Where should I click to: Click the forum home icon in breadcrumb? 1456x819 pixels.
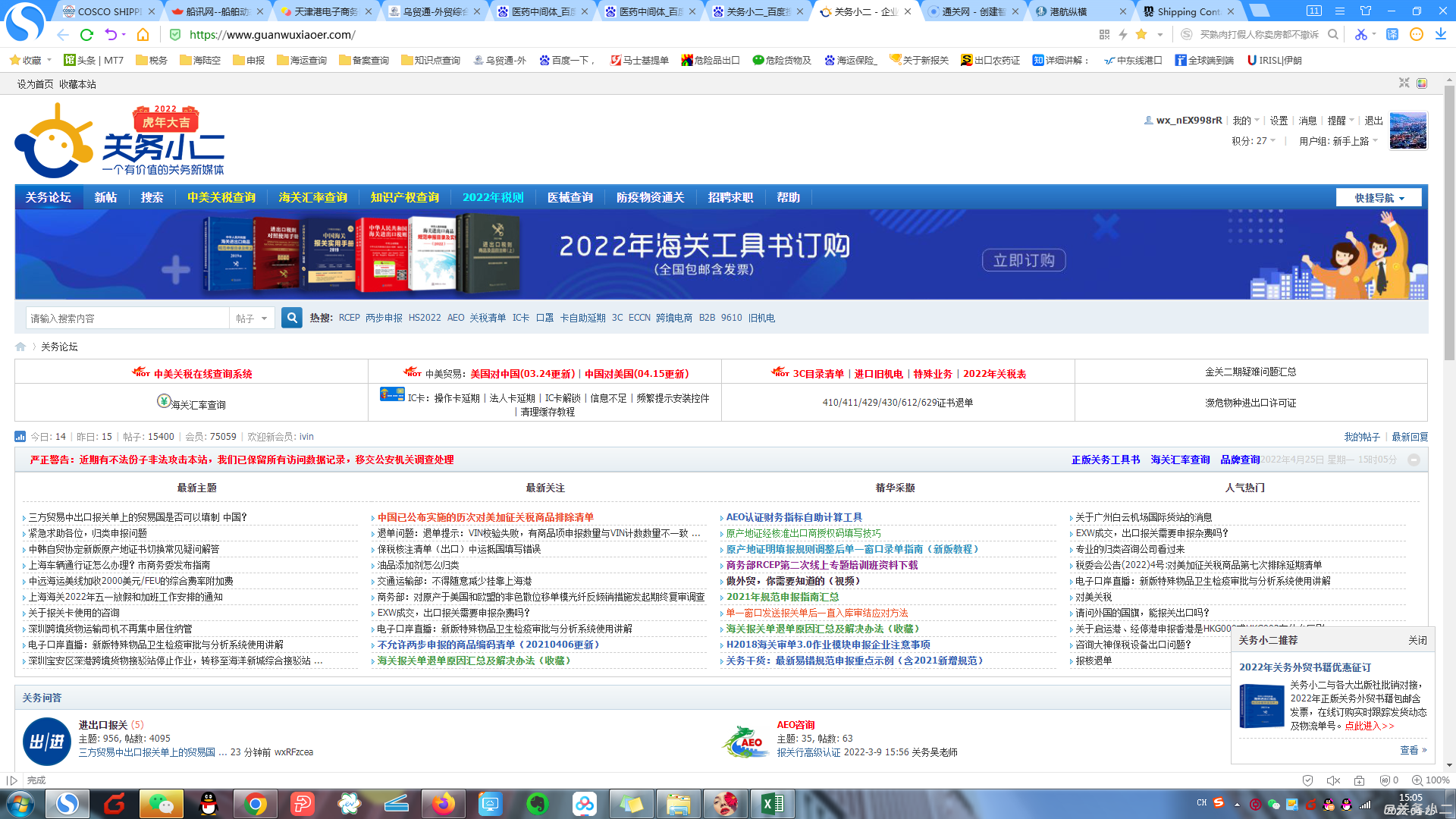(20, 347)
